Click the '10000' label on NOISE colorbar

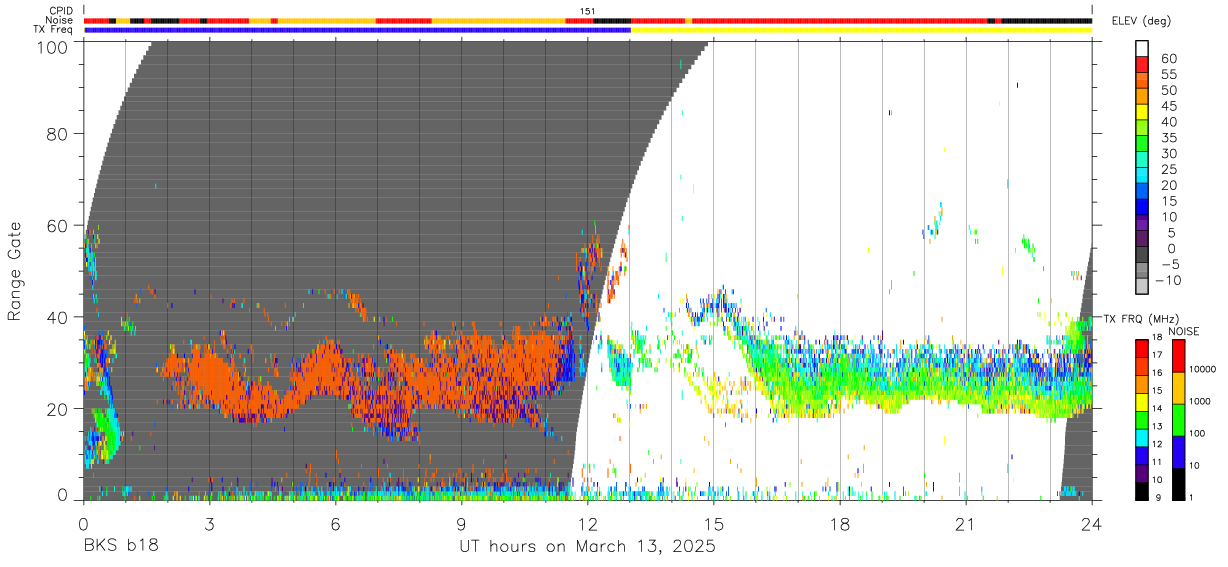tap(1205, 369)
